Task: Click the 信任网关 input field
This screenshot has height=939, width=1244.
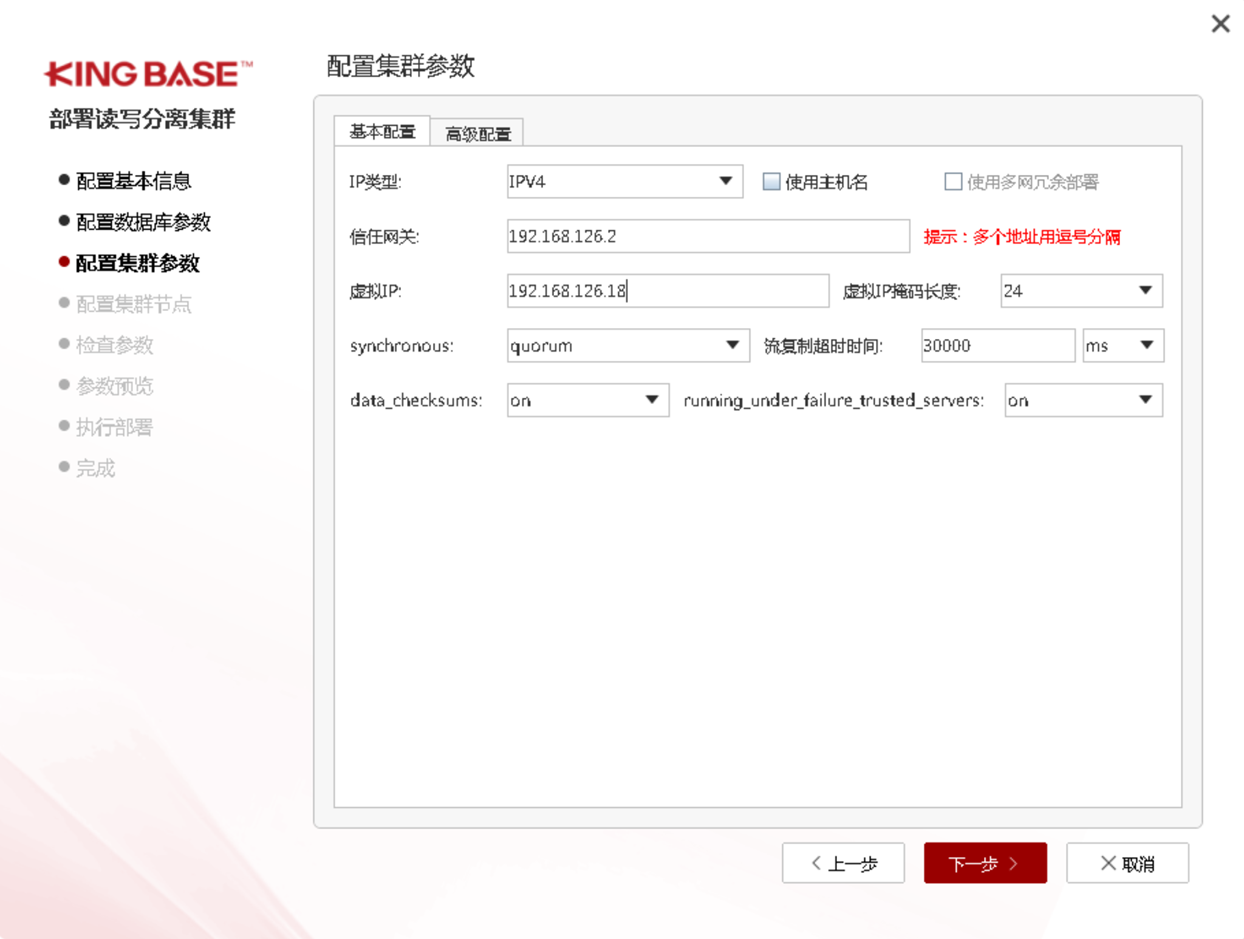Action: pyautogui.click(x=707, y=237)
